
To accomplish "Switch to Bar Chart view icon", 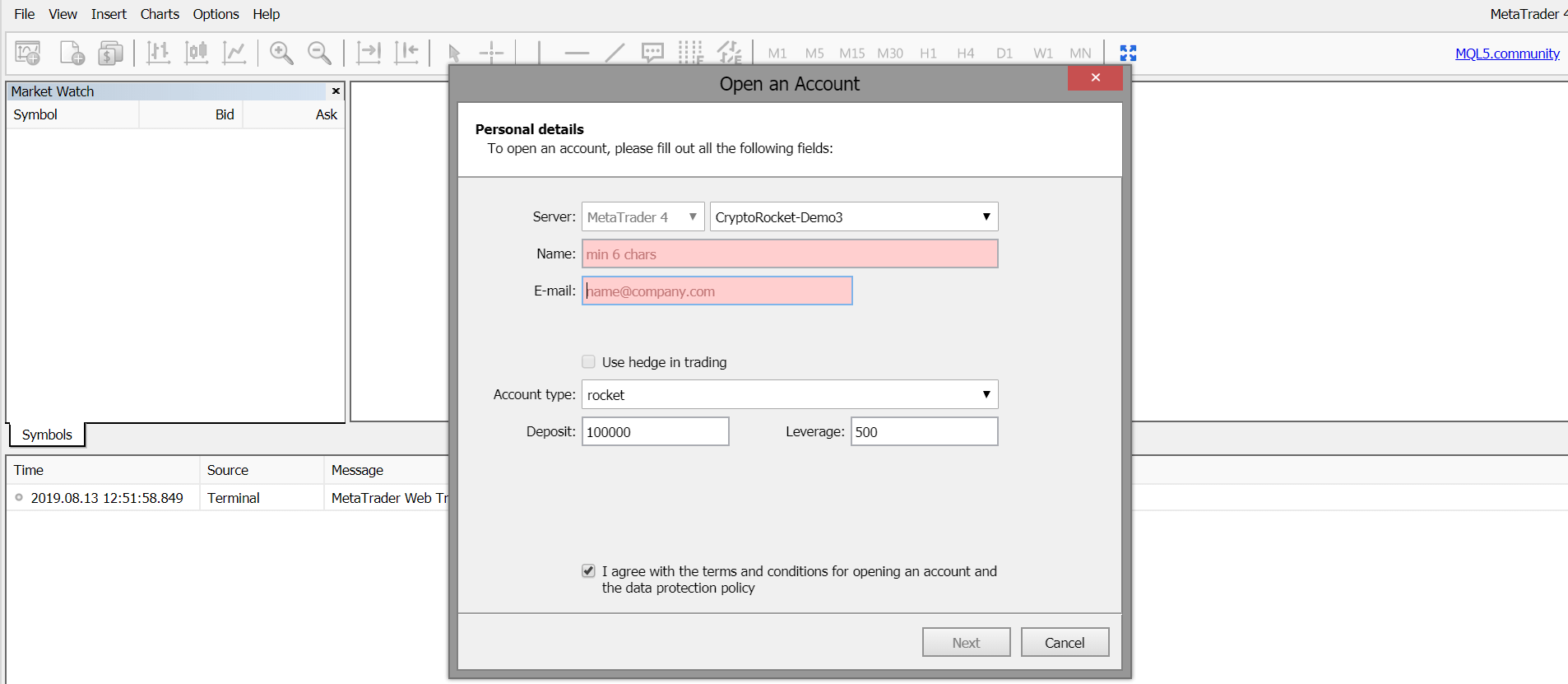I will (158, 53).
